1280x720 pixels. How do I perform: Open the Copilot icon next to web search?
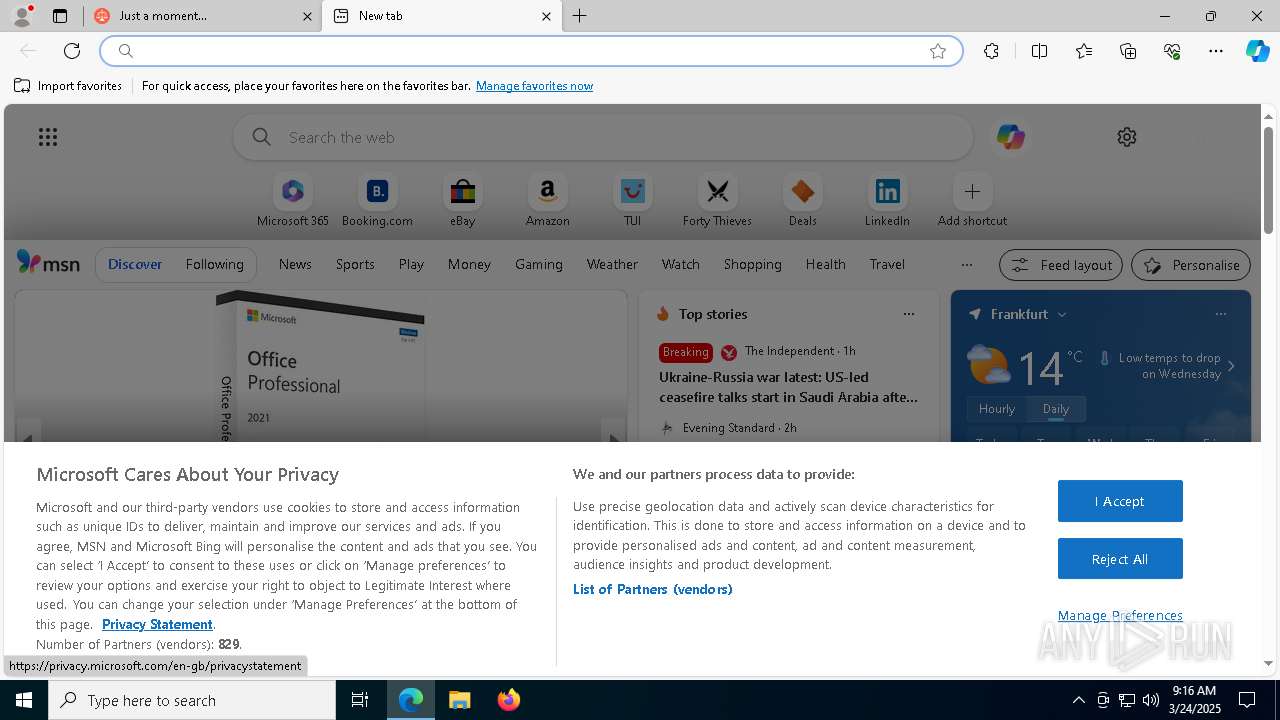[x=1010, y=137]
